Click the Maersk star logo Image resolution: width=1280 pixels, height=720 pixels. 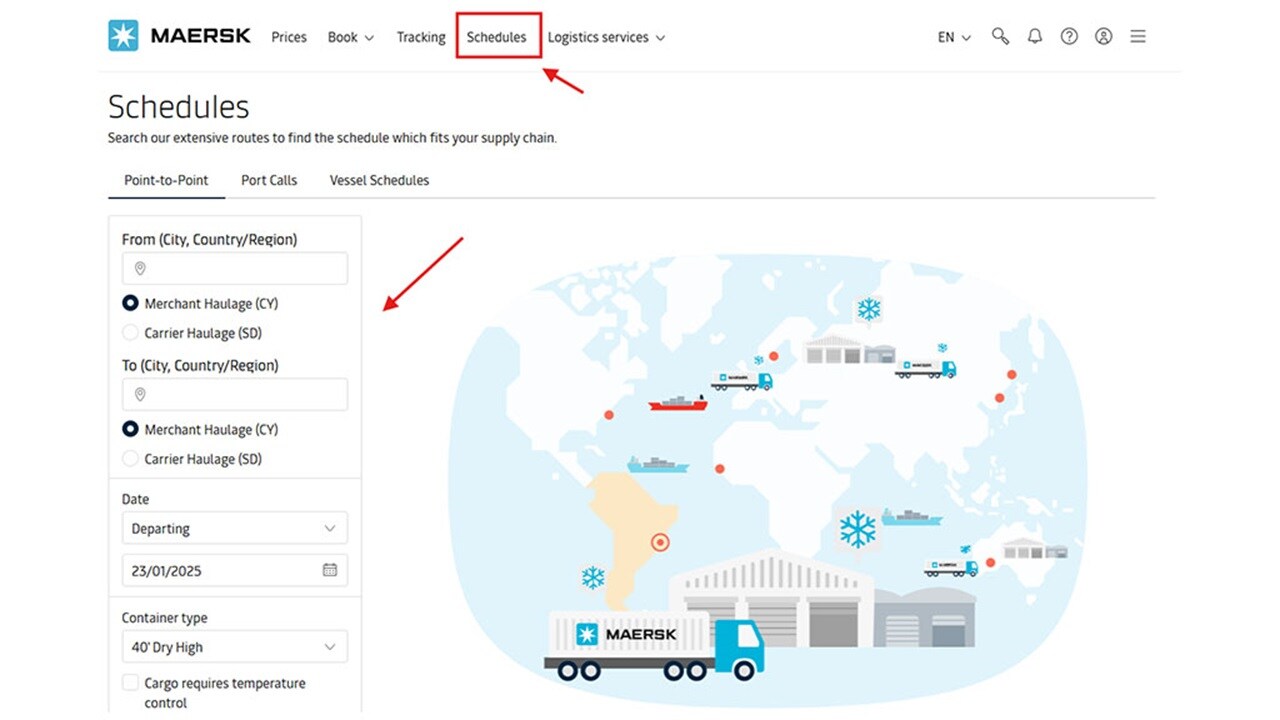point(123,36)
